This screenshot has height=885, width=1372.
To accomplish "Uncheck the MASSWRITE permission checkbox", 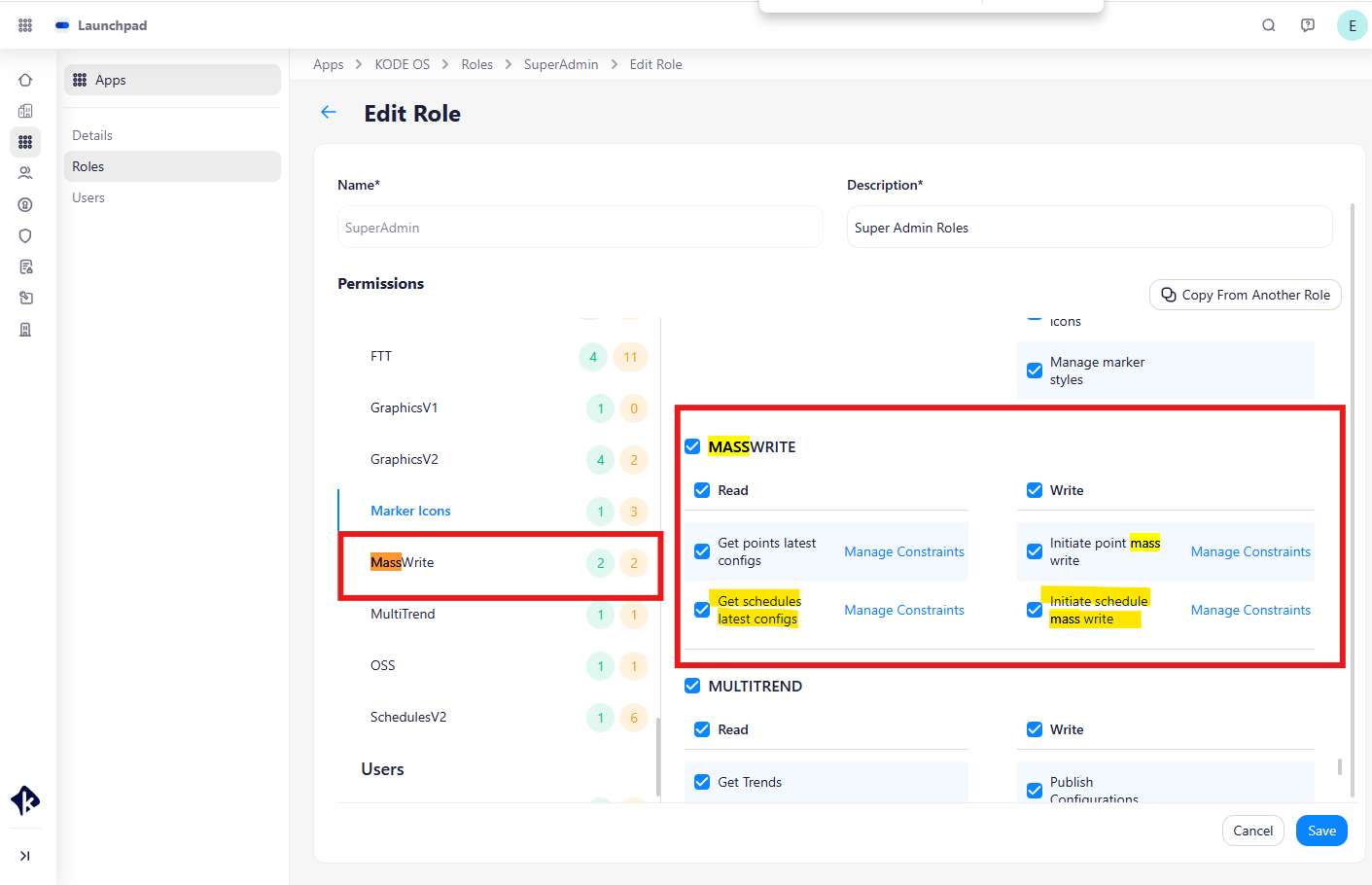I will [692, 446].
